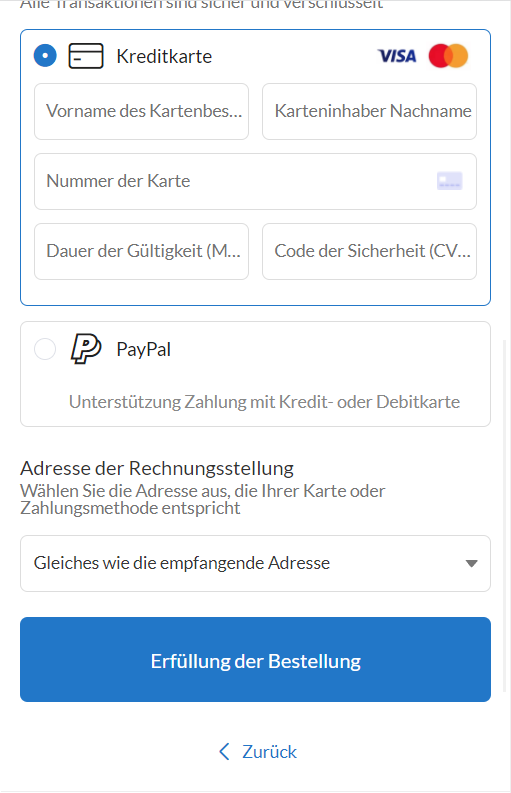Focus the Nummer der Karte field
Viewport: 511px width, 793px height.
256,181
